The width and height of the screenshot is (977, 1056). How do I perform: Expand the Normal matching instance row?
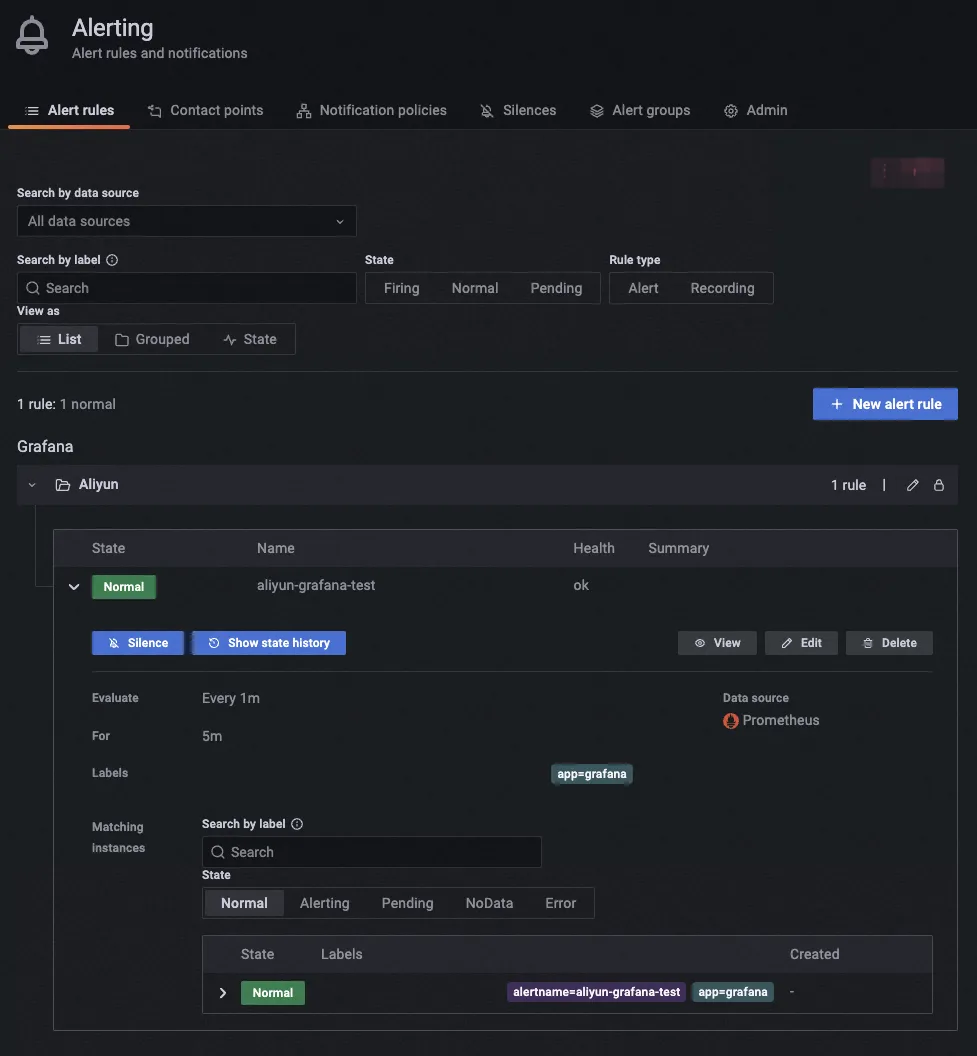pyautogui.click(x=223, y=993)
